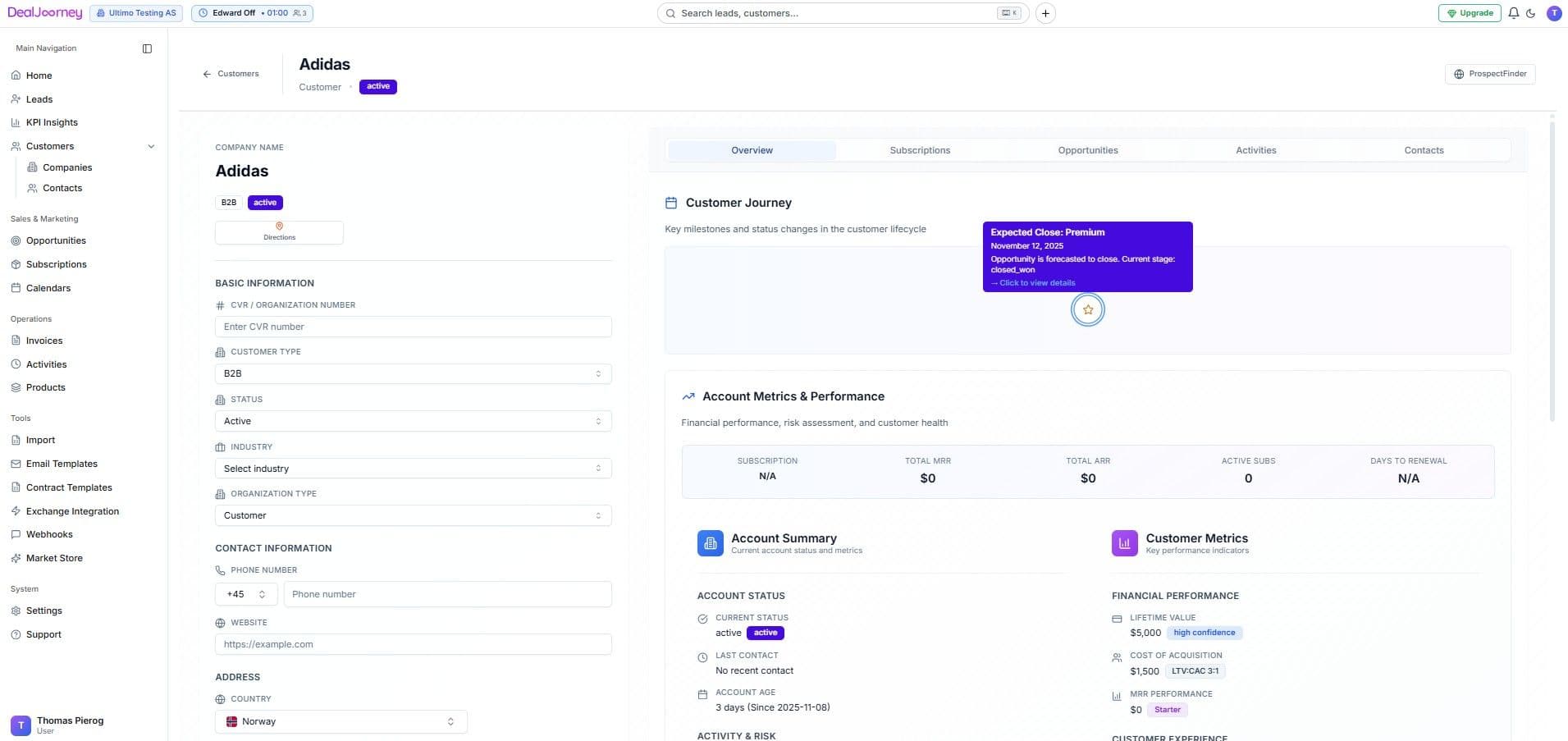The height and width of the screenshot is (741, 1568).
Task: Open +45 country code selector
Action: pos(246,594)
